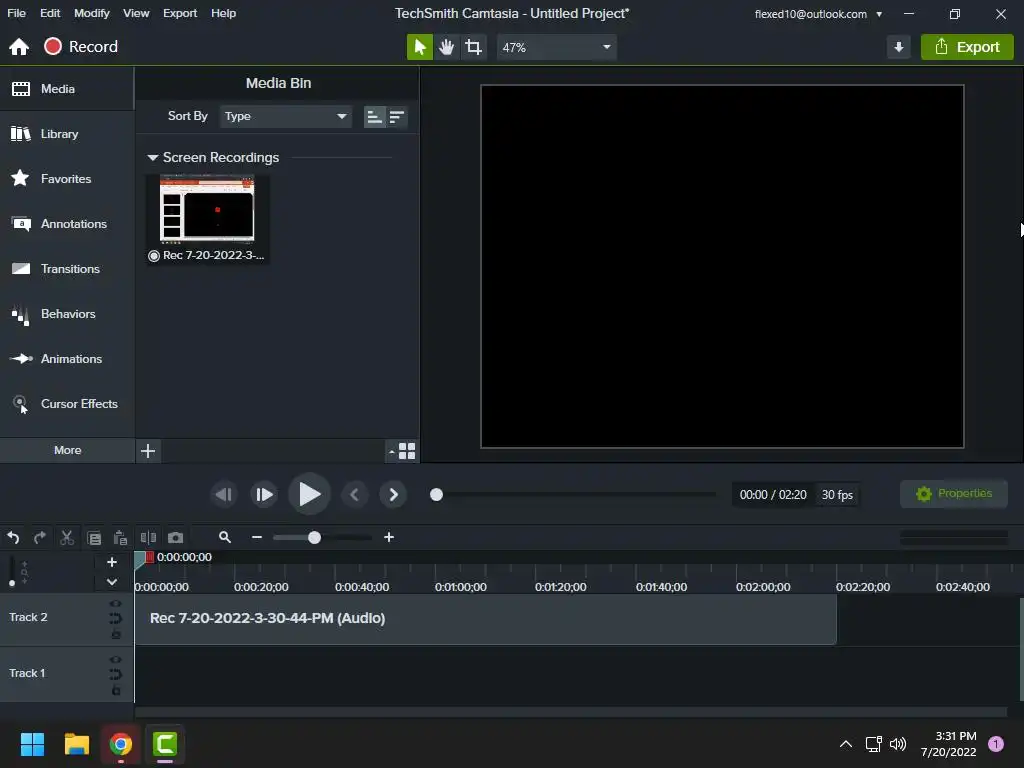The height and width of the screenshot is (768, 1024).
Task: Open the Behaviors panel
Action: click(x=67, y=313)
